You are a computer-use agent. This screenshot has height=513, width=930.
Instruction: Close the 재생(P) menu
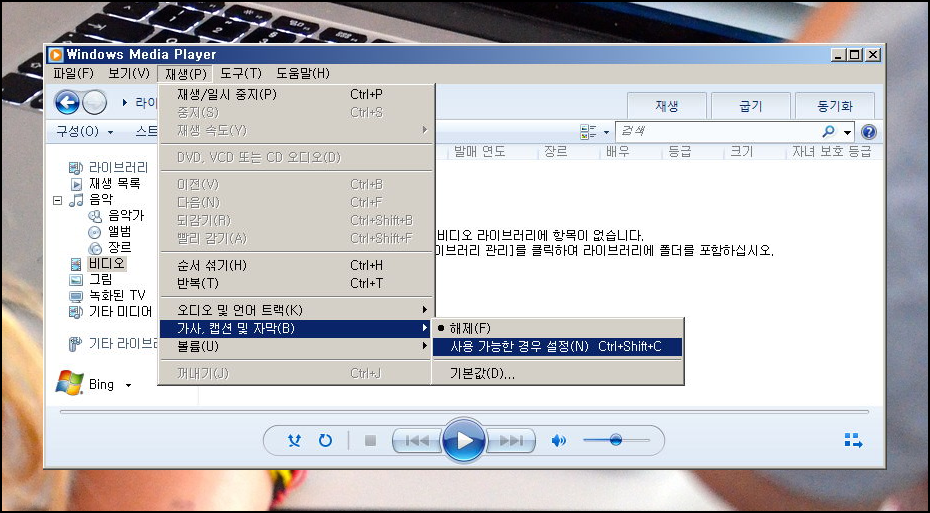(185, 74)
